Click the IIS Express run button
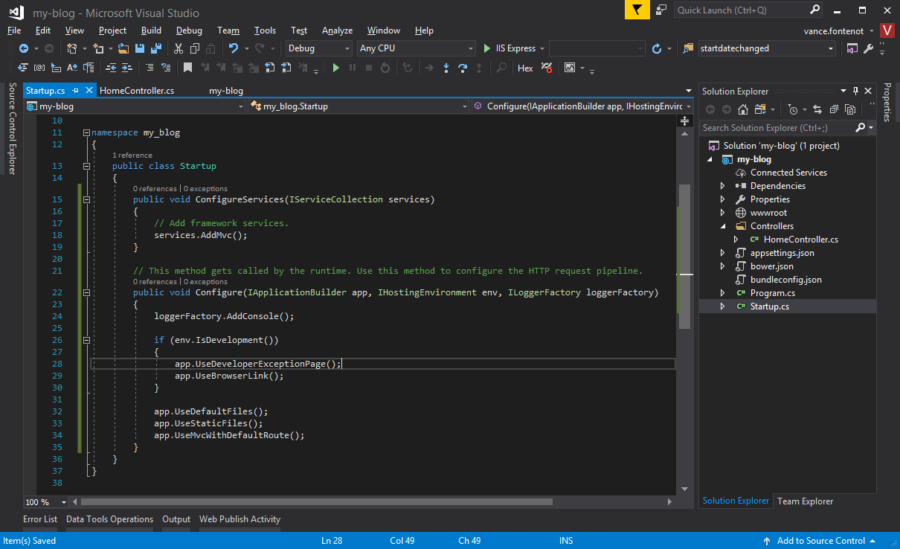 click(509, 49)
